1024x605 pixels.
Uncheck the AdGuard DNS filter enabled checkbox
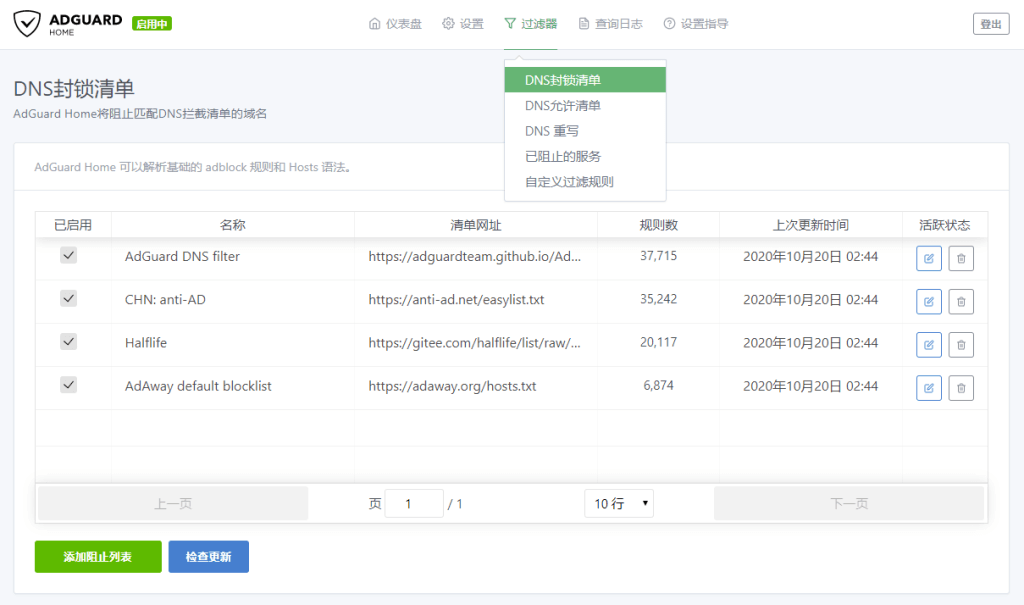(68, 255)
